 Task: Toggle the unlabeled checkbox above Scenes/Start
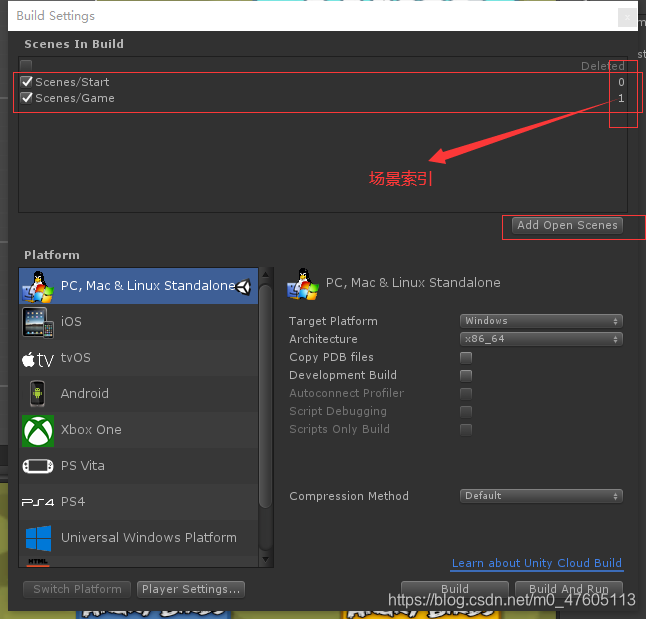26,65
